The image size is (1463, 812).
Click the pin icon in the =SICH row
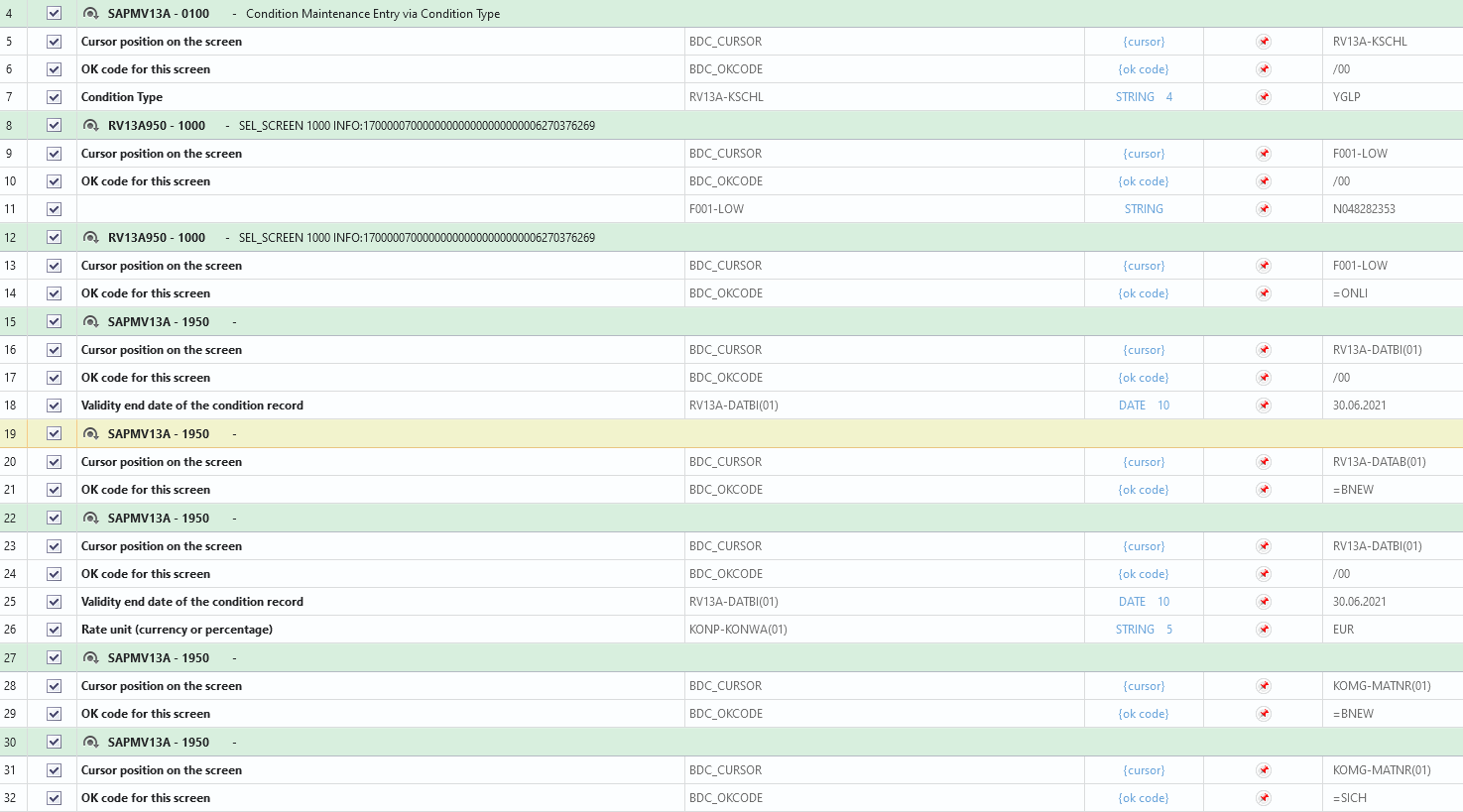1264,798
